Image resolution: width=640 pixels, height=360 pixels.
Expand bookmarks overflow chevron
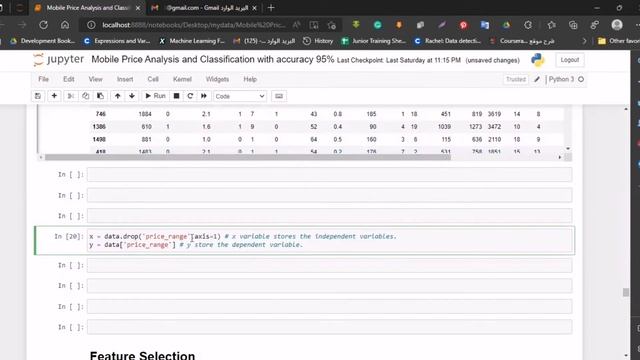(584, 41)
